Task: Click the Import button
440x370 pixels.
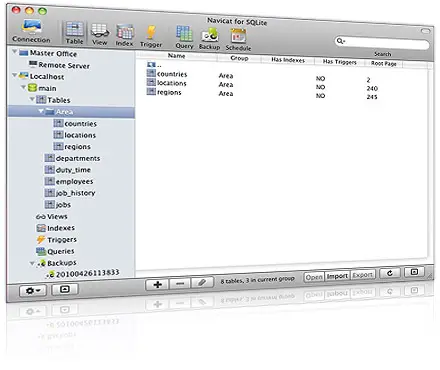Action: [x=337, y=276]
